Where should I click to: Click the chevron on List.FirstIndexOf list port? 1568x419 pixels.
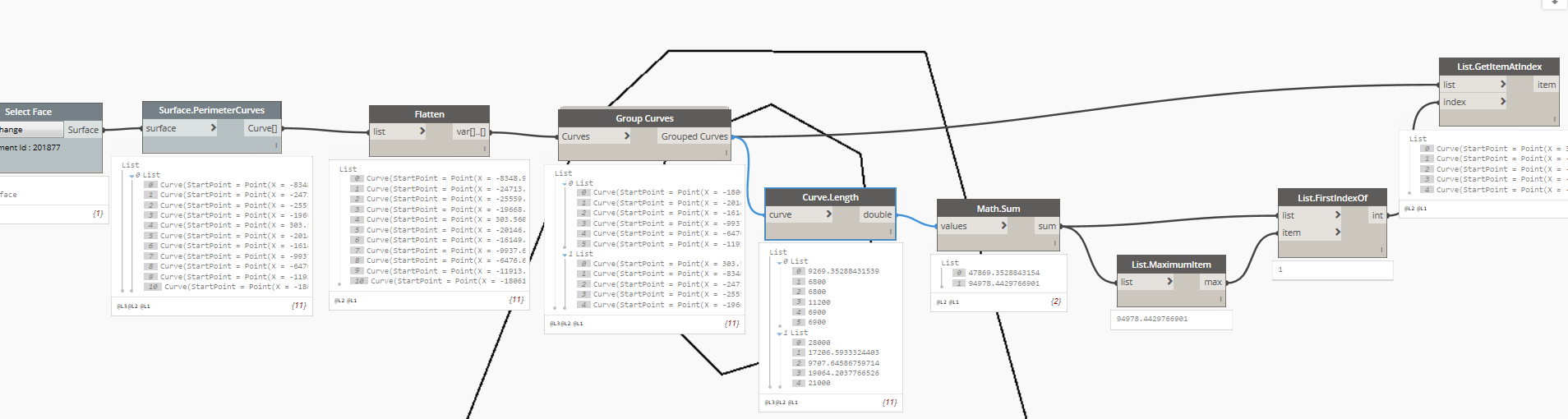point(1338,215)
